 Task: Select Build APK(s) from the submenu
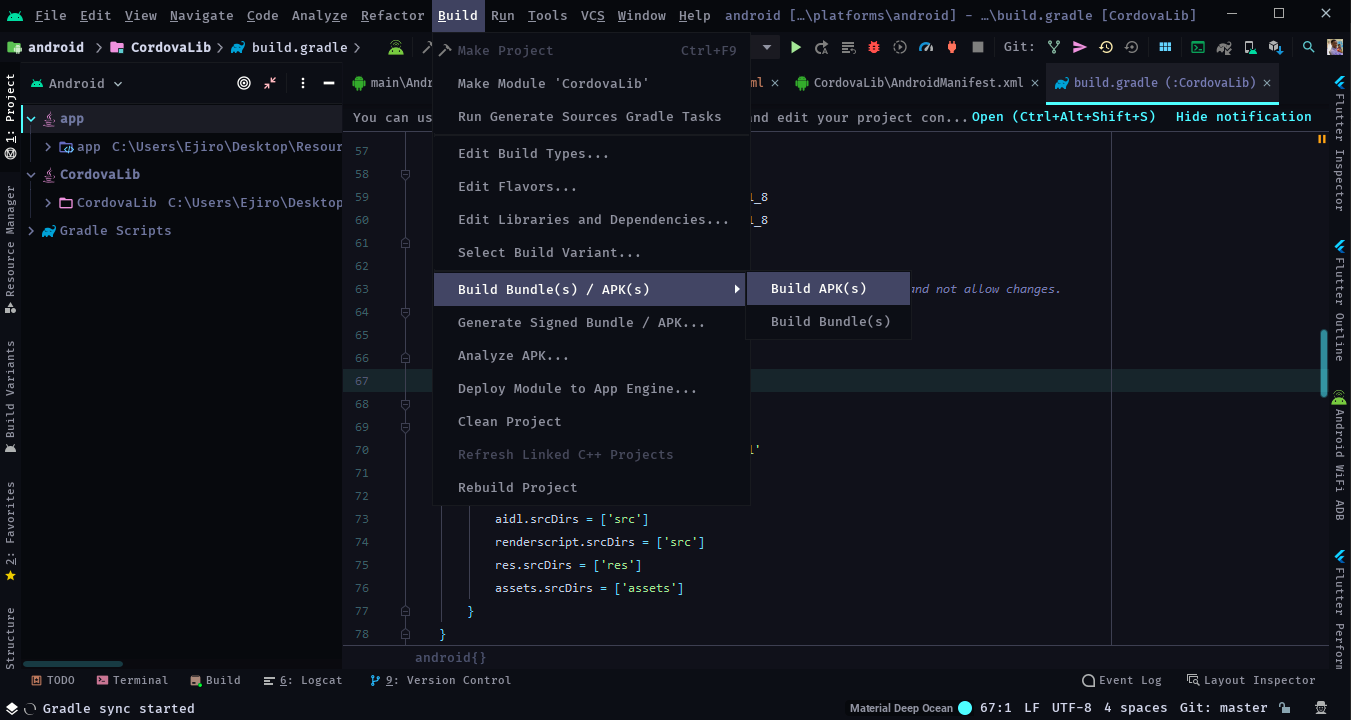click(x=828, y=289)
